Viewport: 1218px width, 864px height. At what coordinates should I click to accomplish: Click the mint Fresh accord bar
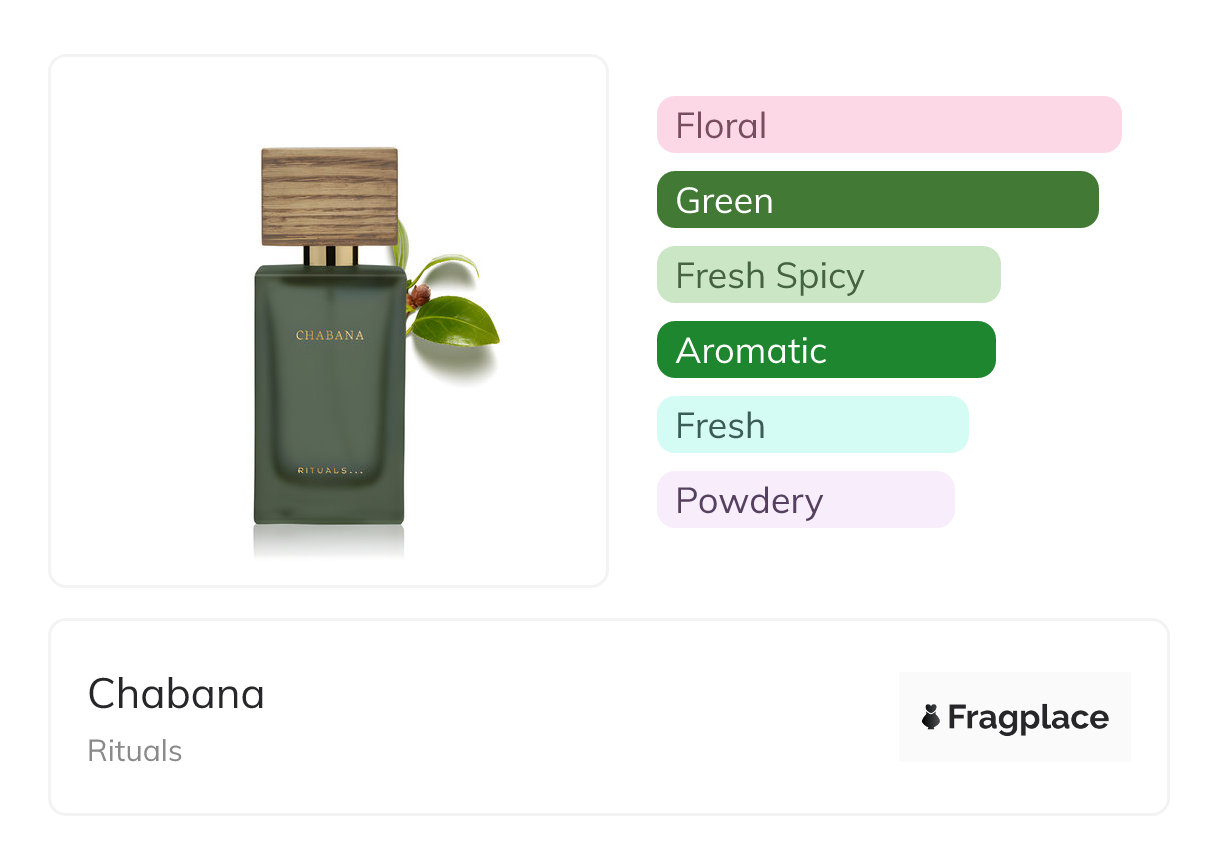point(812,425)
